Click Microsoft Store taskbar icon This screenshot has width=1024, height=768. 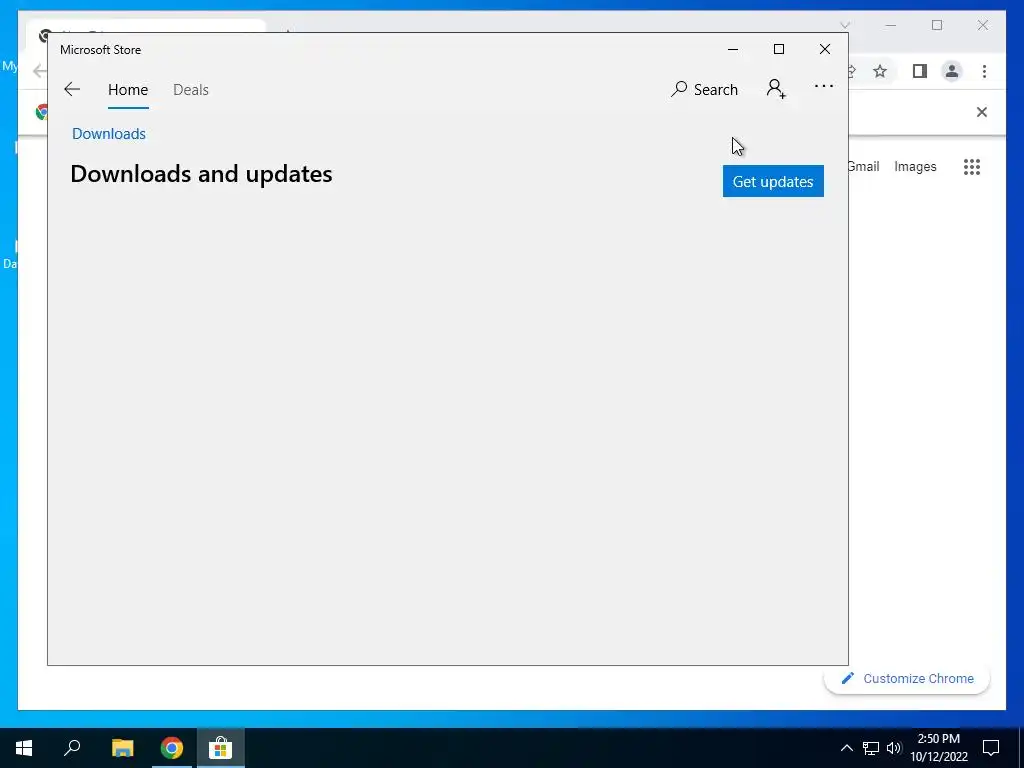(221, 748)
